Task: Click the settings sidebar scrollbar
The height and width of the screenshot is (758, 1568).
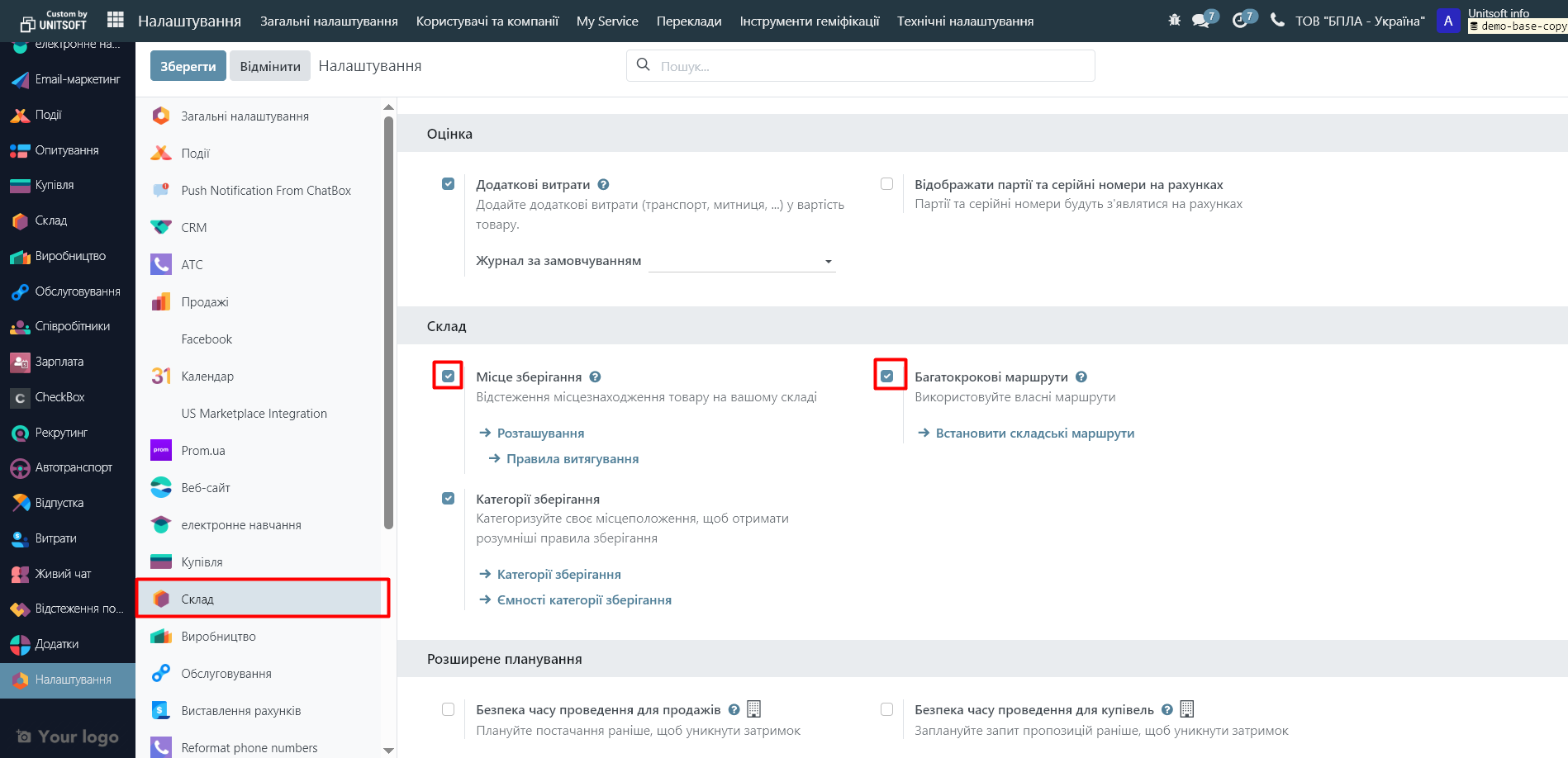Action: tap(388, 322)
